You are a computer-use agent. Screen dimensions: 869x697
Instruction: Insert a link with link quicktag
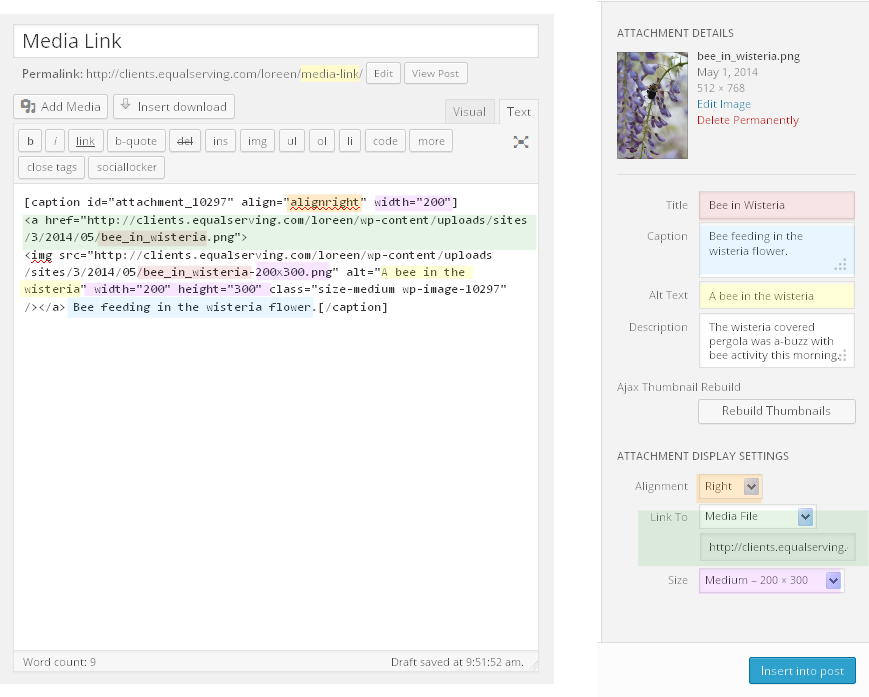tap(85, 141)
